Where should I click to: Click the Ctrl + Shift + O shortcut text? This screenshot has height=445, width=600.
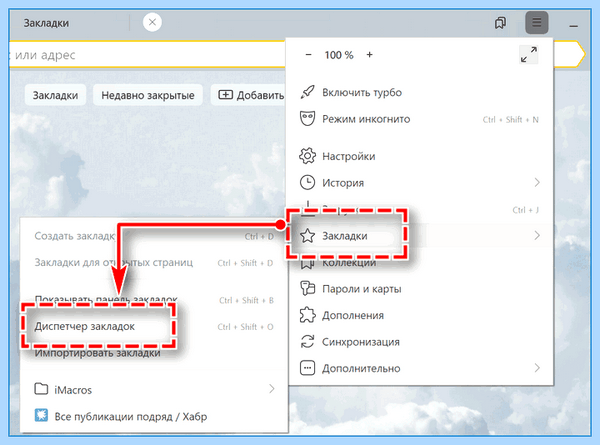(245, 327)
